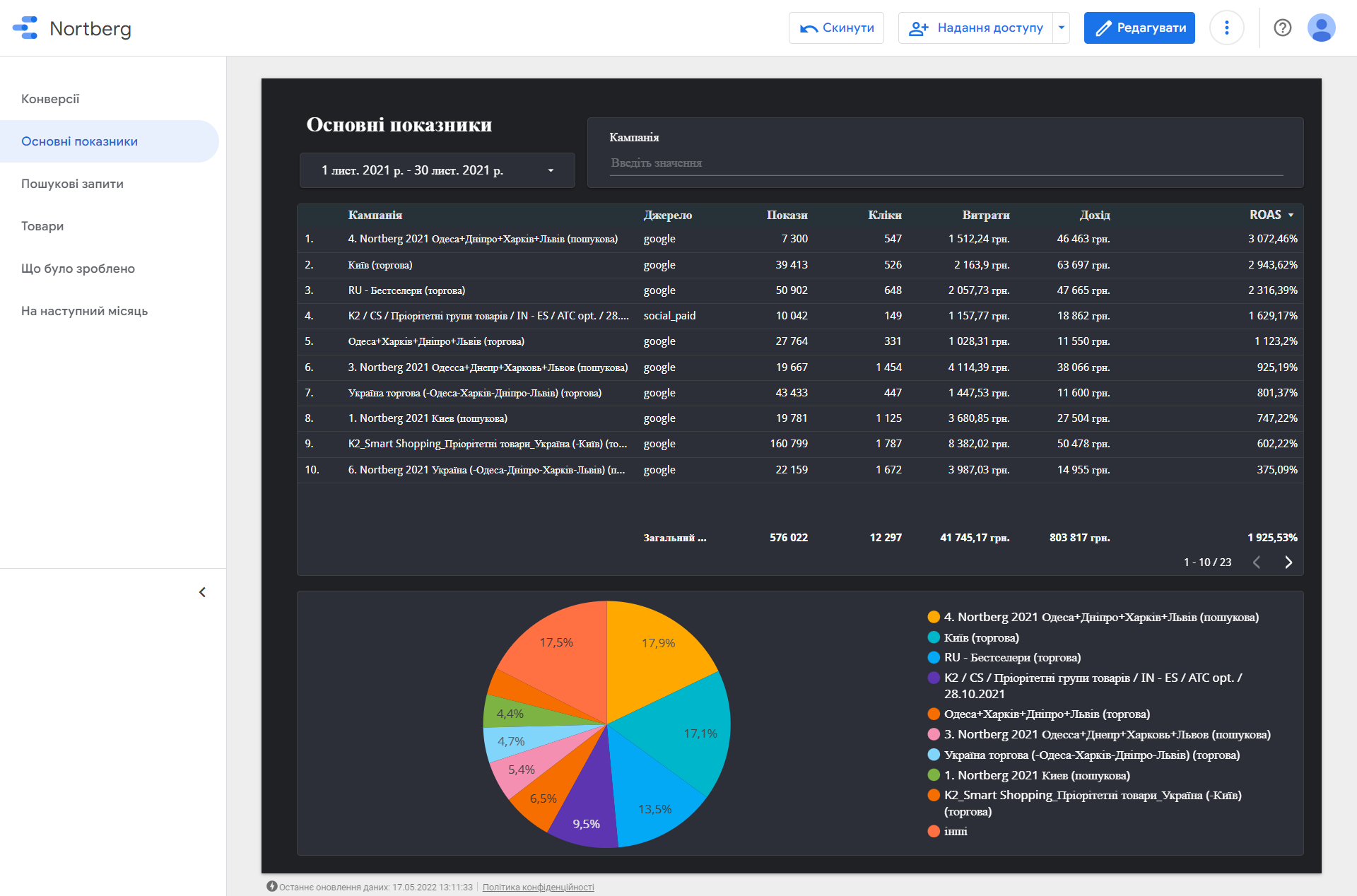Click income value 63 697 грн.
Viewport: 1357px width, 896px height.
1083,265
